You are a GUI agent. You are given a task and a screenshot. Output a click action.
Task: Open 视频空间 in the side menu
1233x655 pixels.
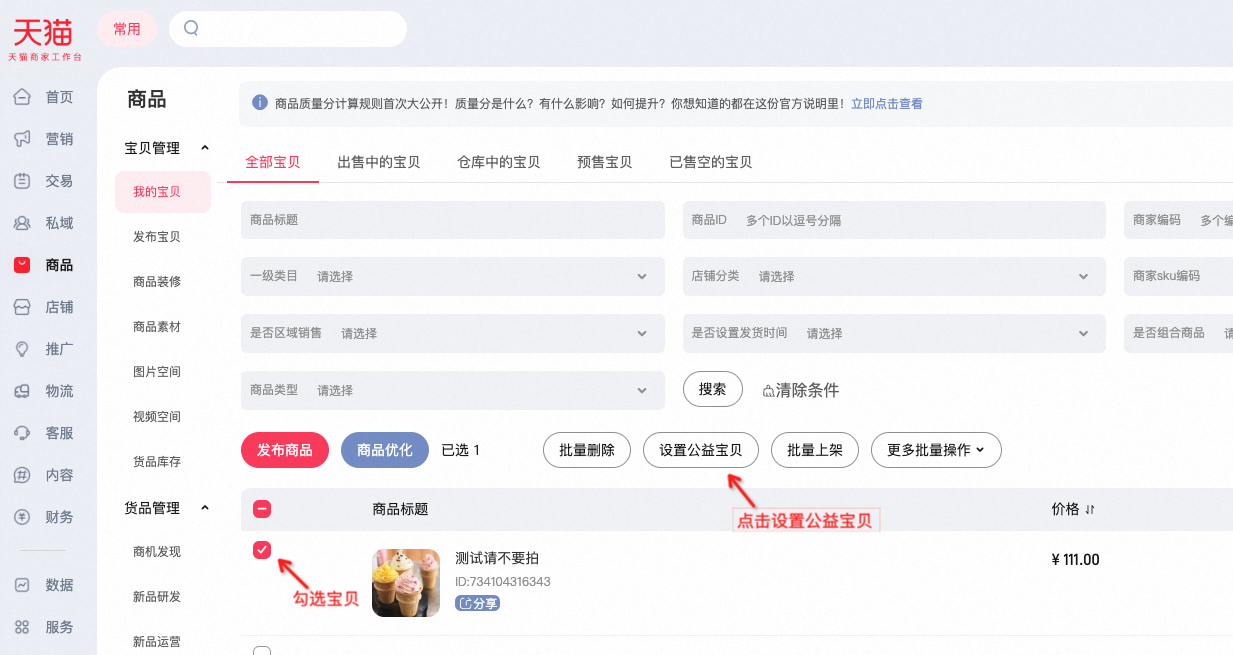click(x=157, y=417)
